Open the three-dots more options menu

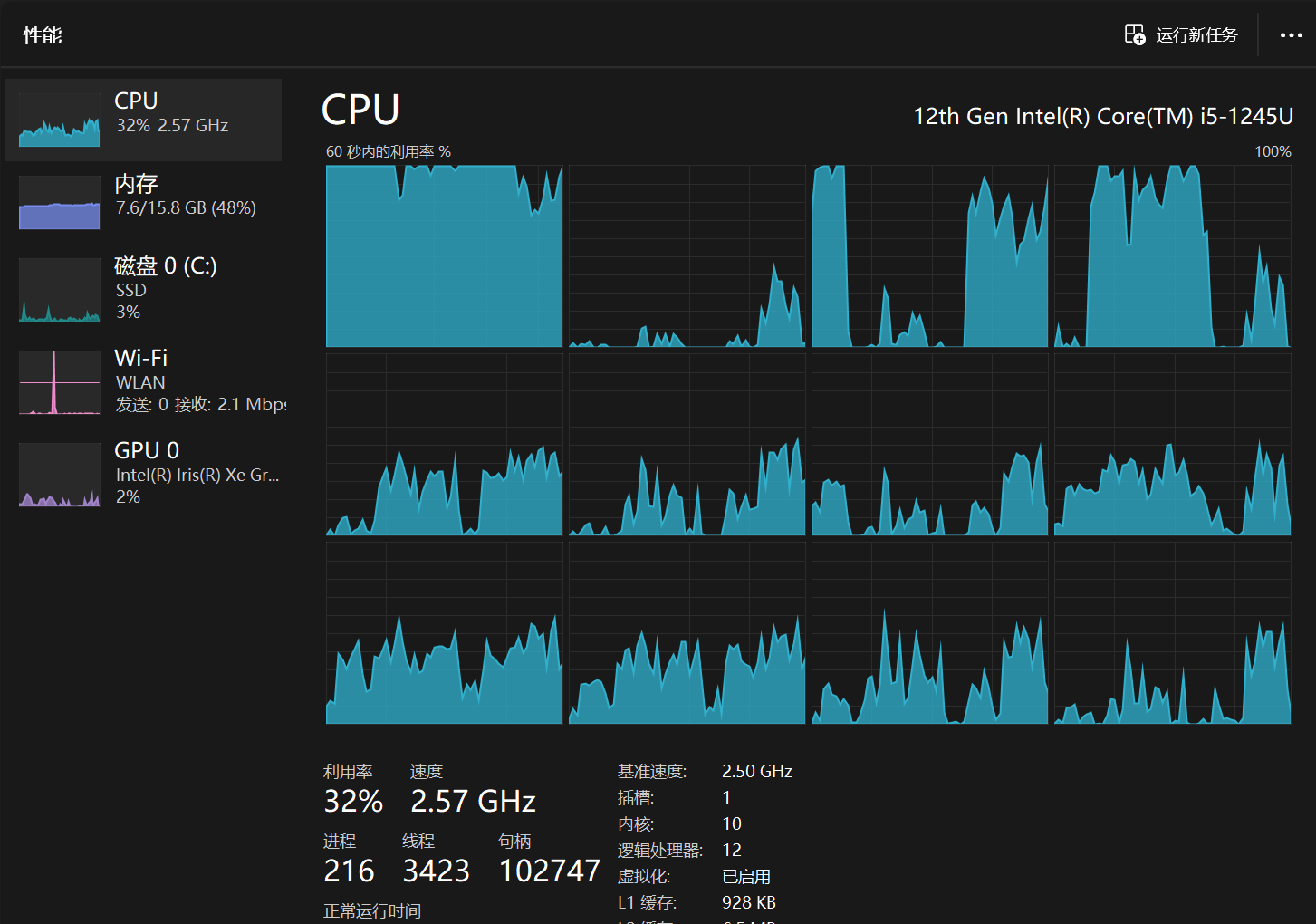pos(1291,35)
